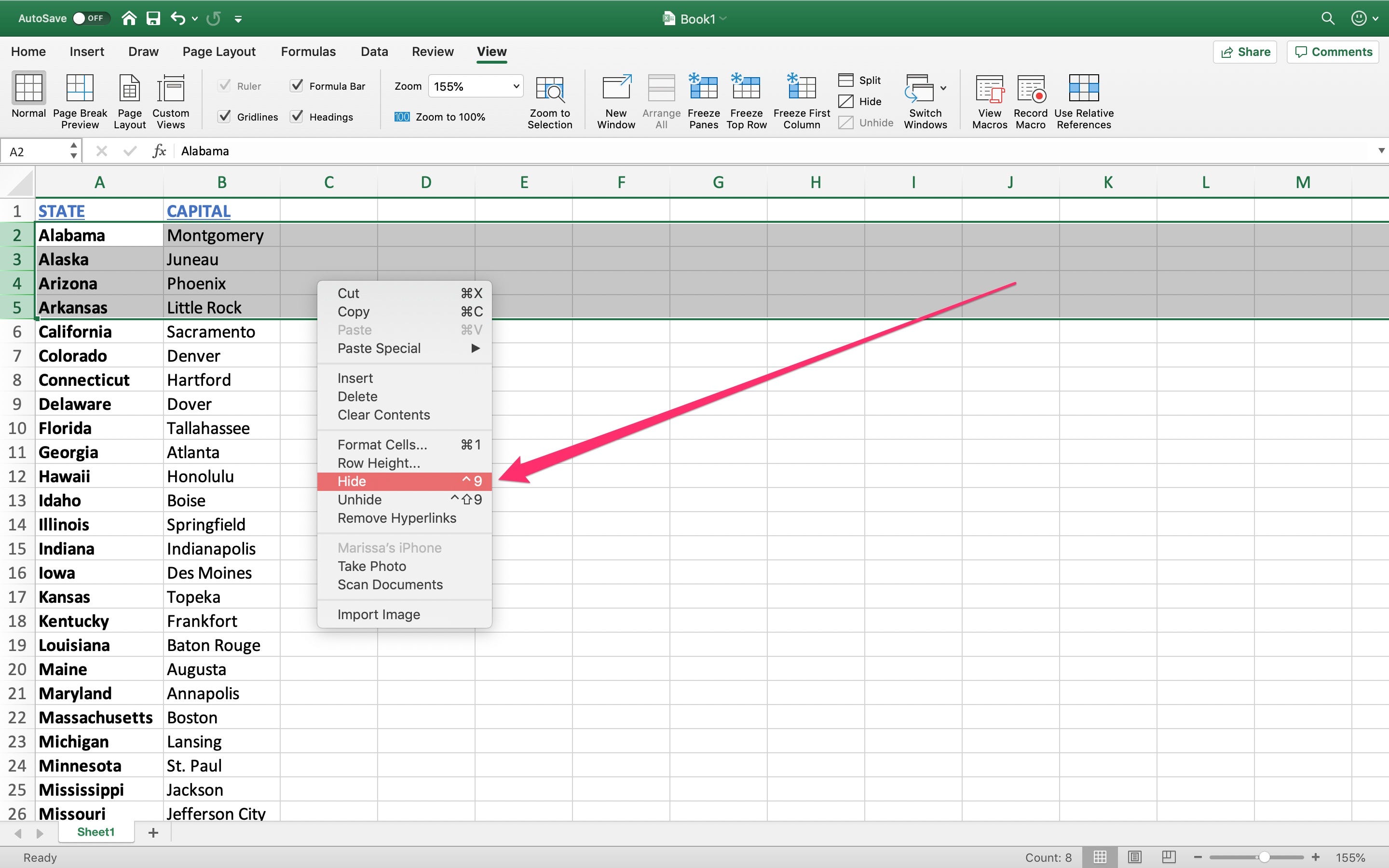Click the zoom in plus in status bar

pyautogui.click(x=1316, y=857)
